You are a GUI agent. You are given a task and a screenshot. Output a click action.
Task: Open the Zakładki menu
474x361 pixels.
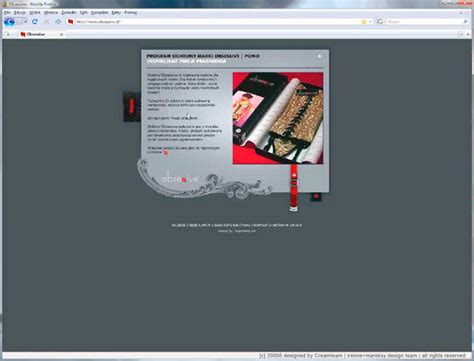(69, 12)
